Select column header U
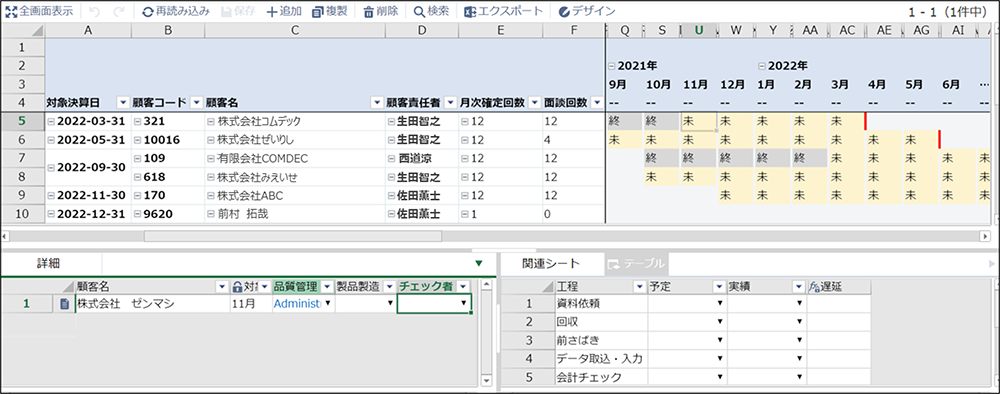 point(699,30)
